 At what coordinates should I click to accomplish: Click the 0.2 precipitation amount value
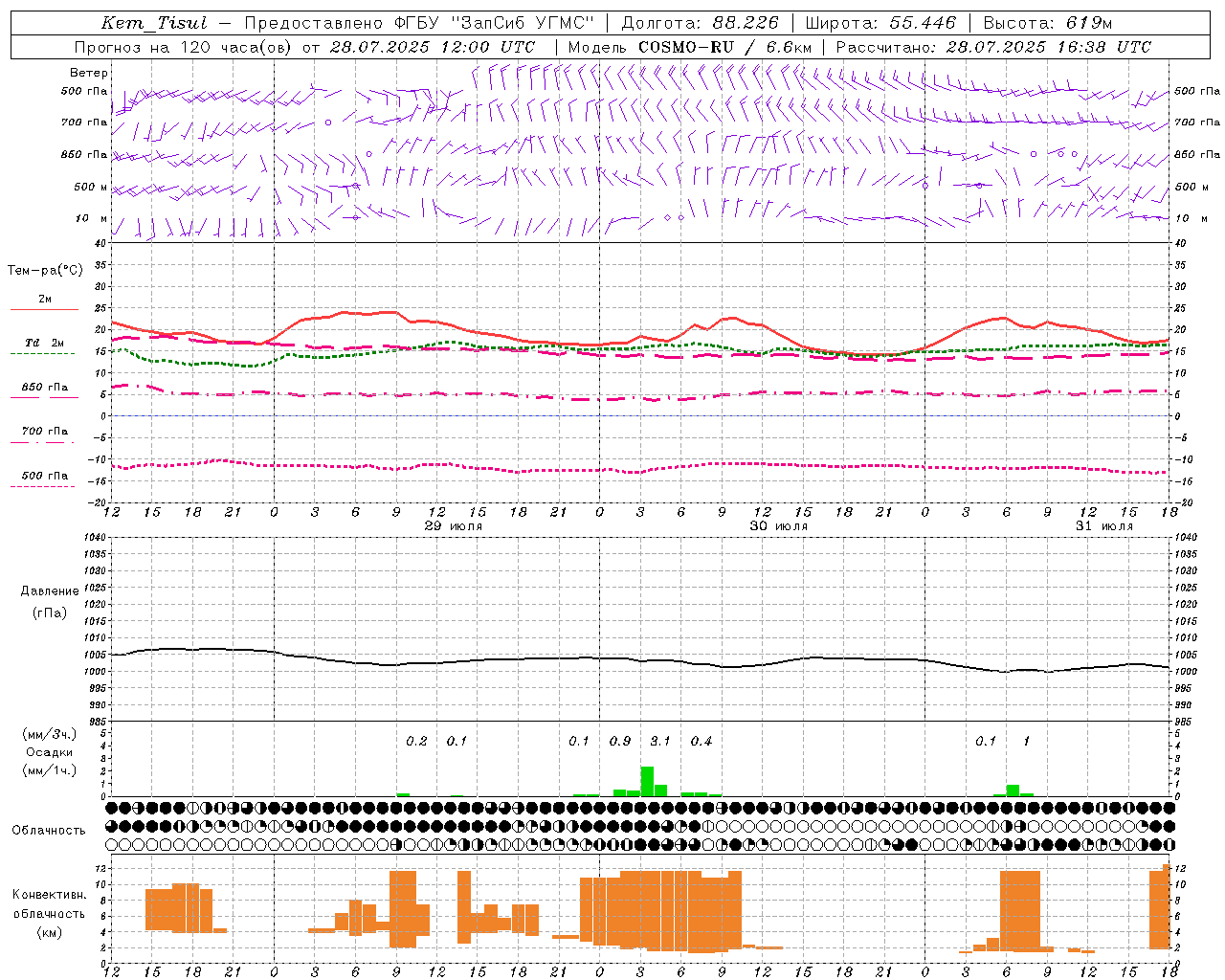(x=416, y=742)
